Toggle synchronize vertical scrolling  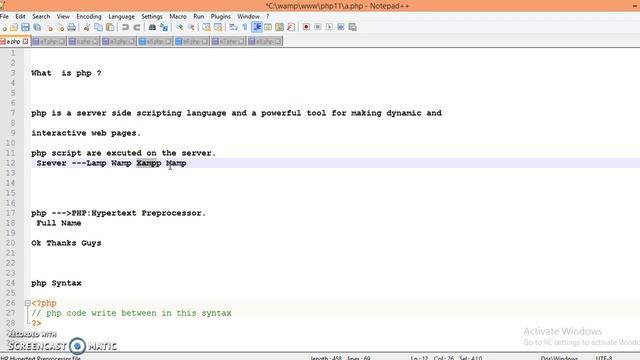pyautogui.click(x=207, y=27)
